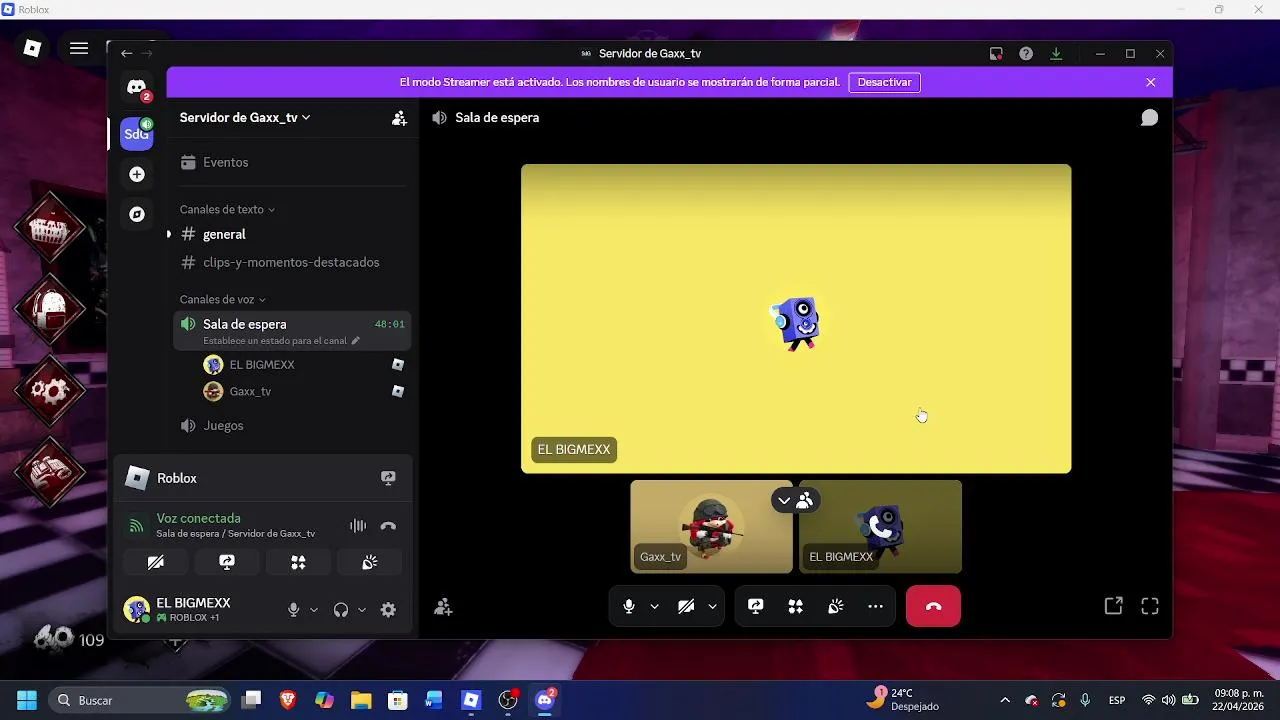Launch activities from call control bar

796,606
